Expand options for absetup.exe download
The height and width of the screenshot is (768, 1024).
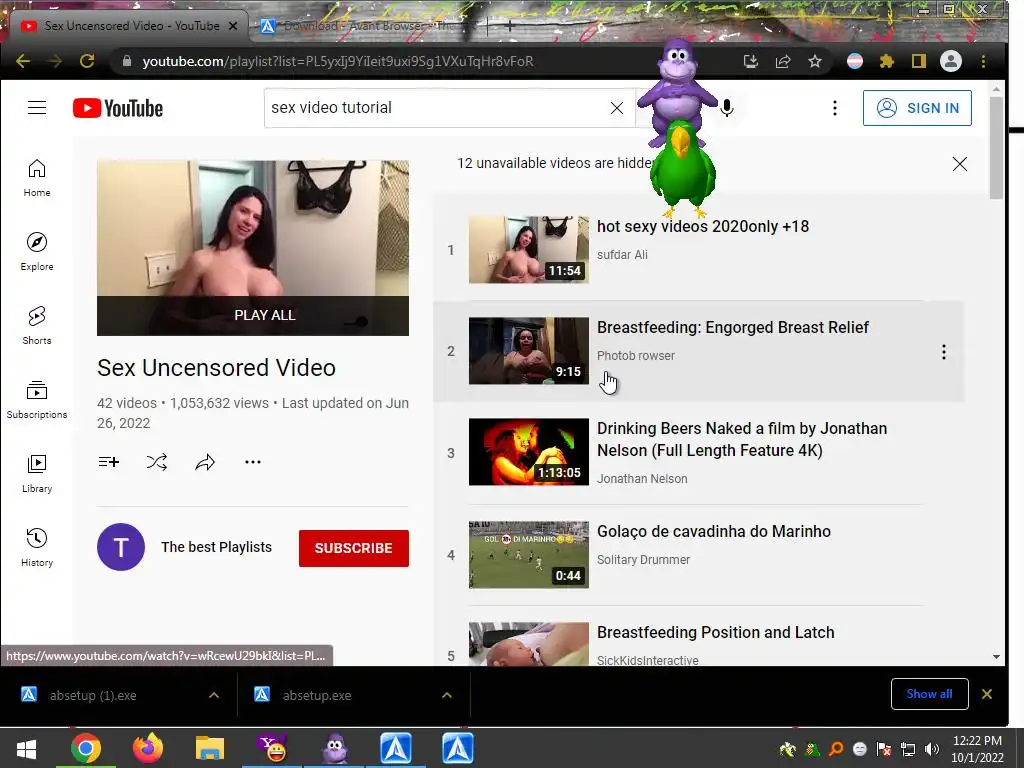point(447,696)
